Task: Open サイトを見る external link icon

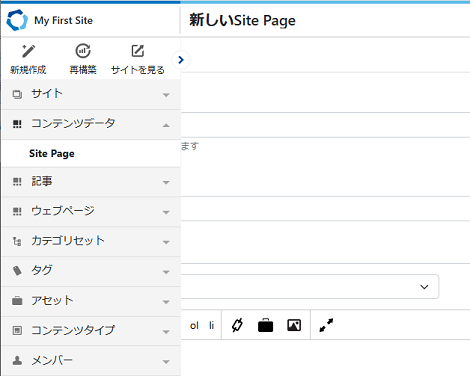Action: [138, 51]
